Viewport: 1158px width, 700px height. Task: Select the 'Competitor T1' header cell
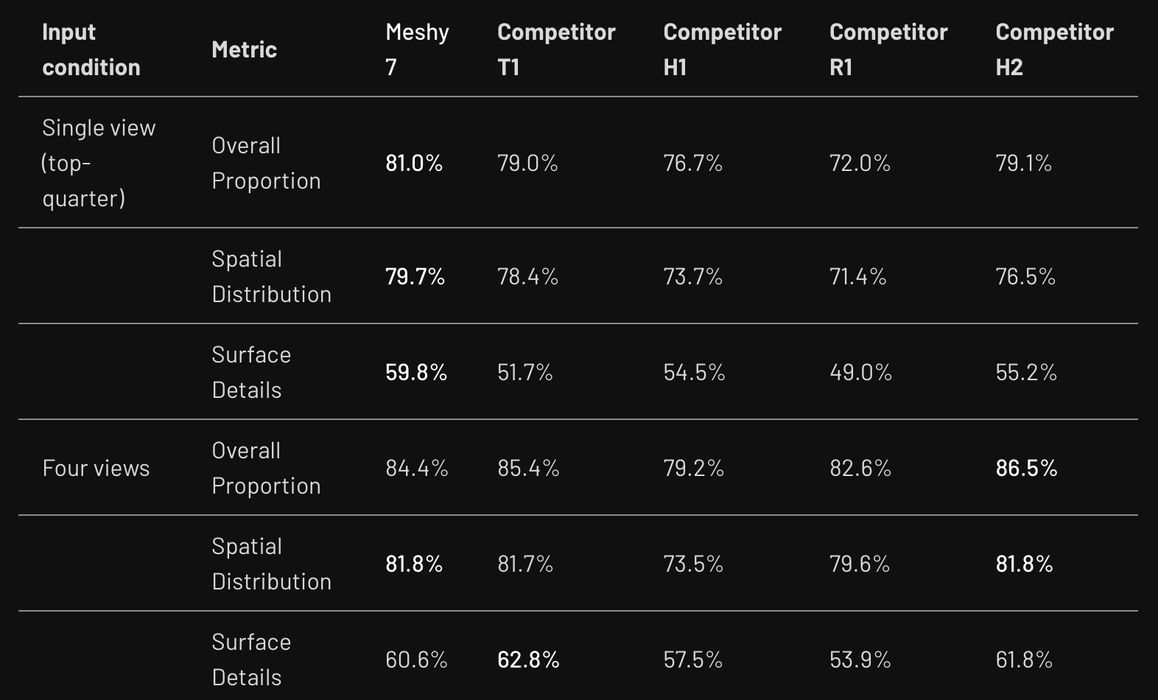tap(556, 49)
